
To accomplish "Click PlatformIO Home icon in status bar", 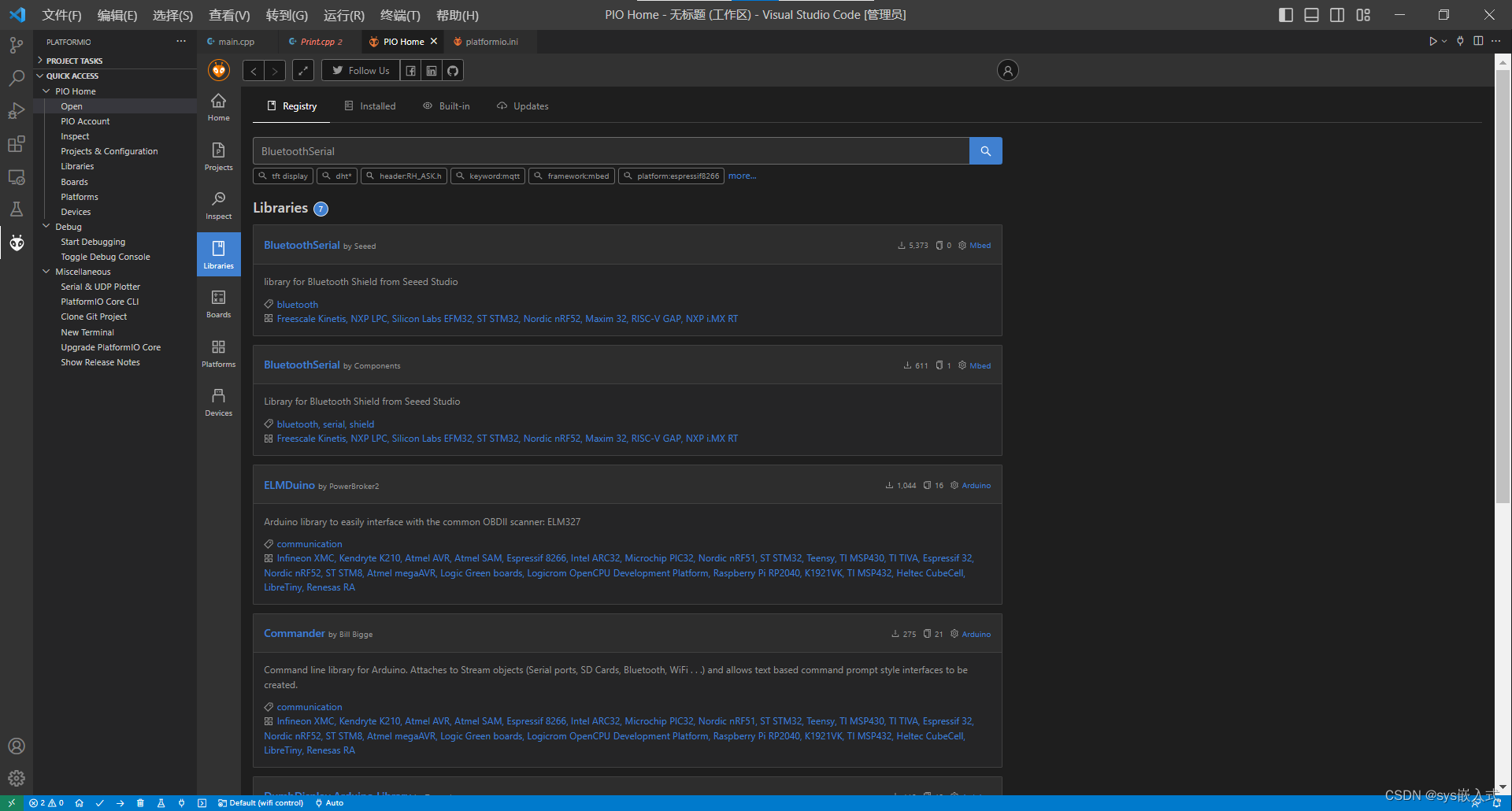I will (x=79, y=803).
